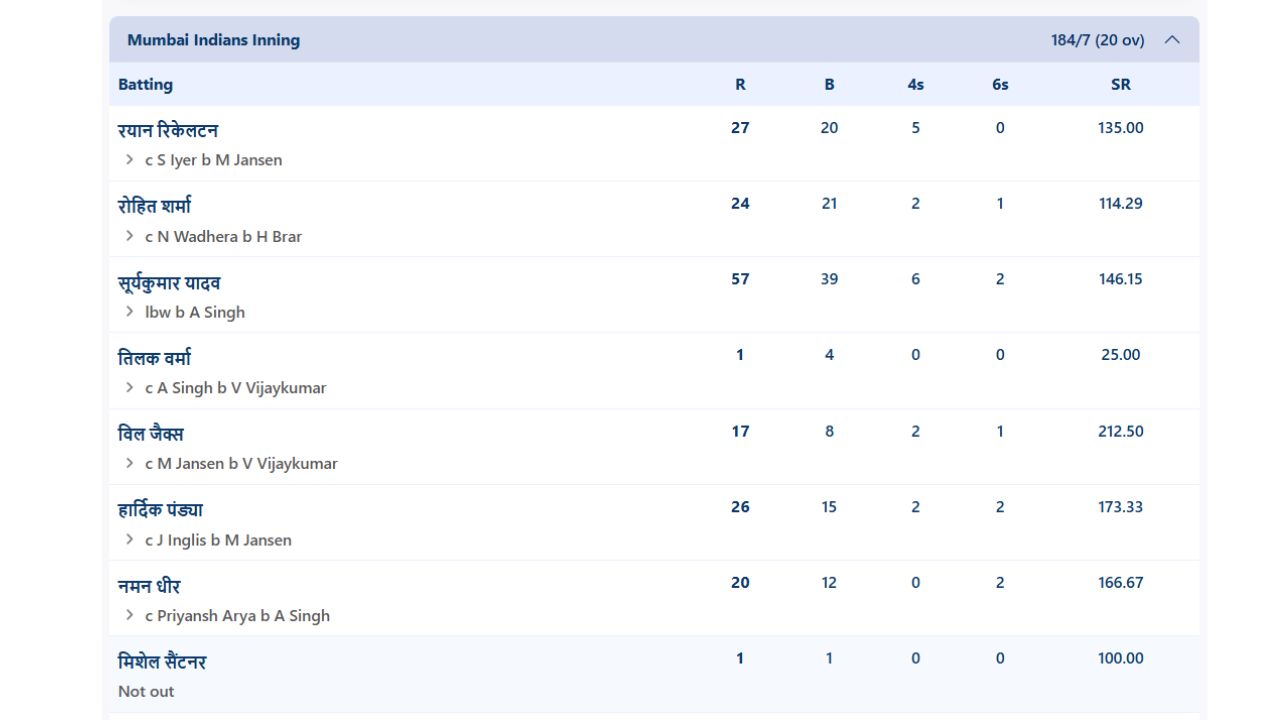Open तिलक वर्मा player link
Screen dimensions: 1280x720
[x=154, y=358]
